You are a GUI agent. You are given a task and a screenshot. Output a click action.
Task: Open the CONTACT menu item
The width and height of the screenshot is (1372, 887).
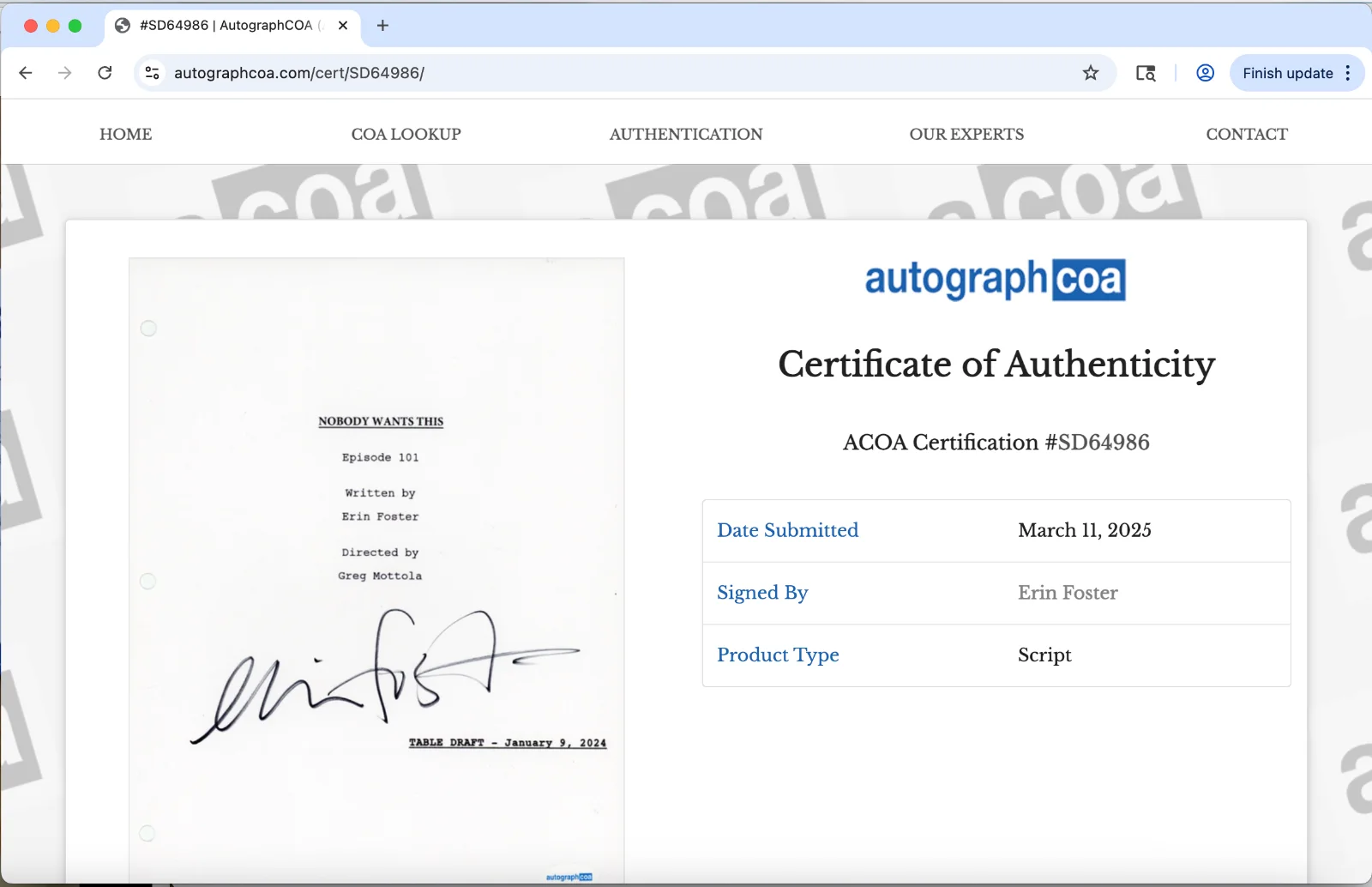(1247, 134)
